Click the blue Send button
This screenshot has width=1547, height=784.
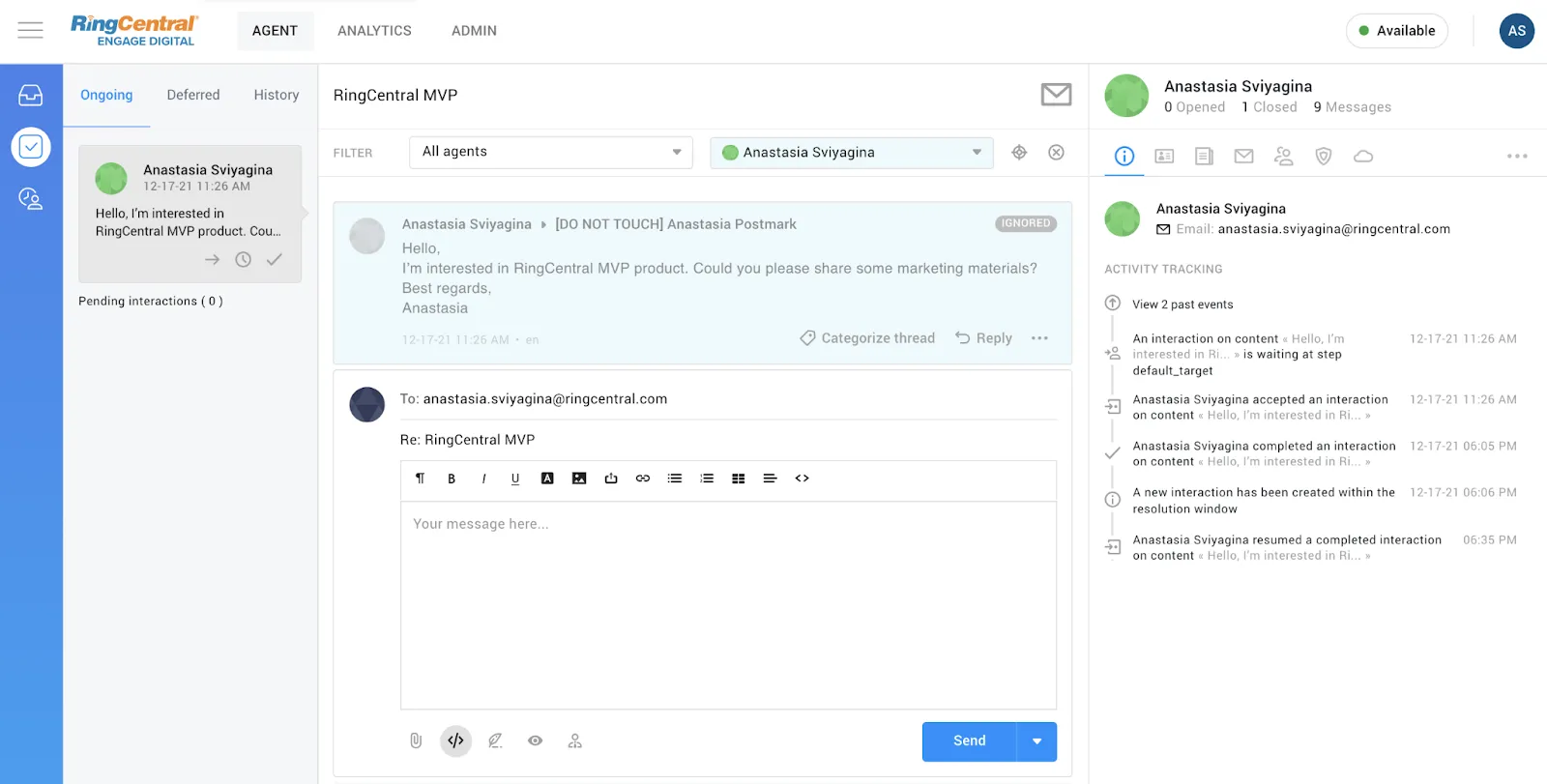click(969, 741)
